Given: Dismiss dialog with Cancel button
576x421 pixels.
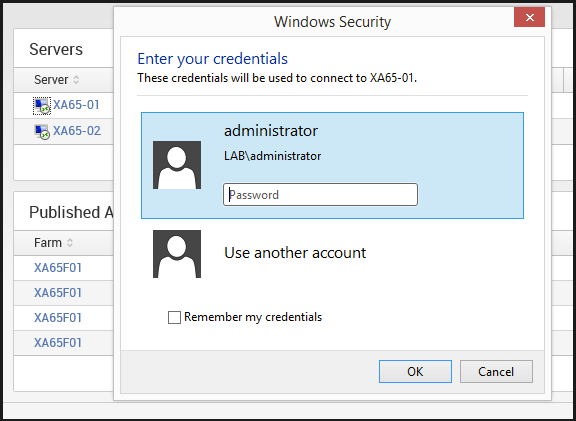Looking at the screenshot, I should 496,371.
